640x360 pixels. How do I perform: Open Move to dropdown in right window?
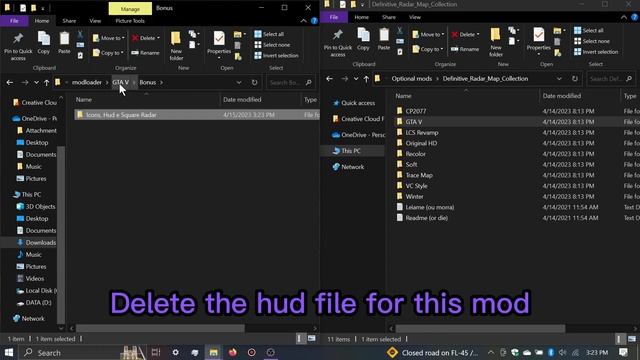click(x=428, y=34)
